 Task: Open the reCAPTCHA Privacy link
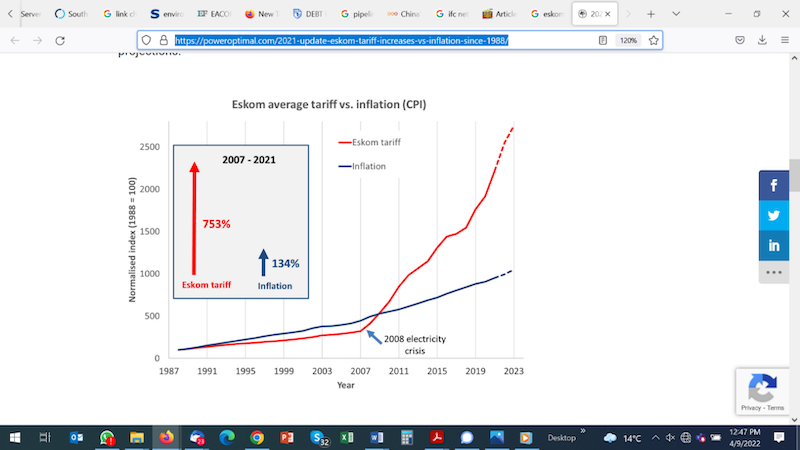tap(751, 408)
